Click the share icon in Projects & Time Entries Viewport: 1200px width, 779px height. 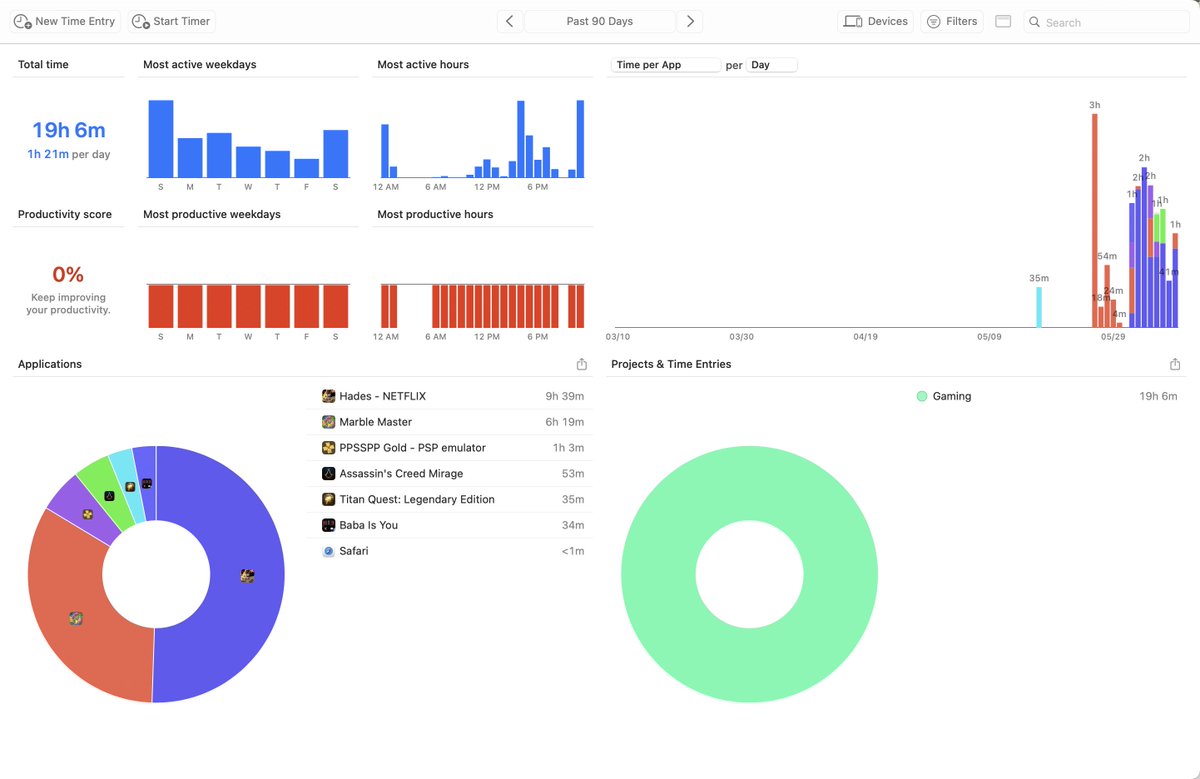pos(1175,365)
